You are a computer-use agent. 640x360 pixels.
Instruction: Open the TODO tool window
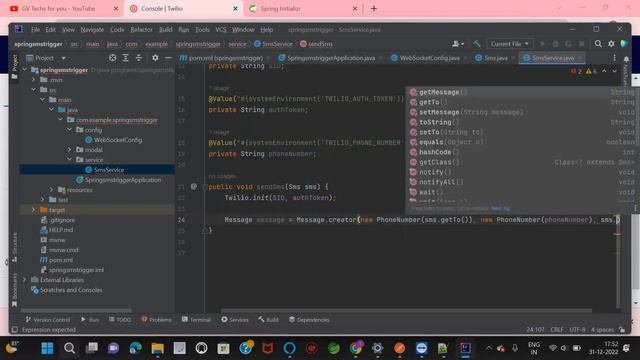(120, 320)
